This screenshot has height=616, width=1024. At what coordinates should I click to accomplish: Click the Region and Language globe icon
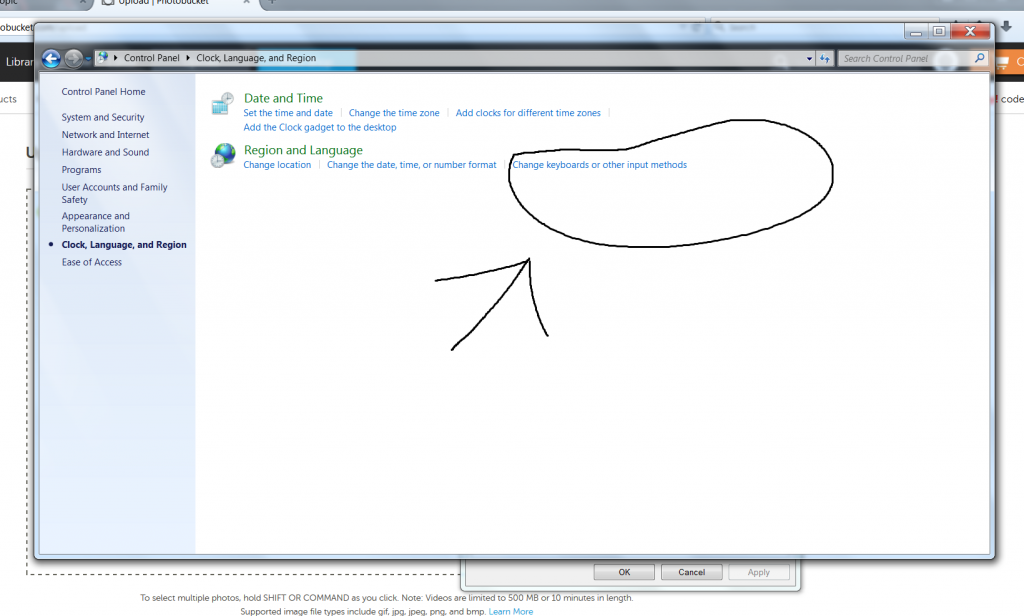click(x=223, y=156)
